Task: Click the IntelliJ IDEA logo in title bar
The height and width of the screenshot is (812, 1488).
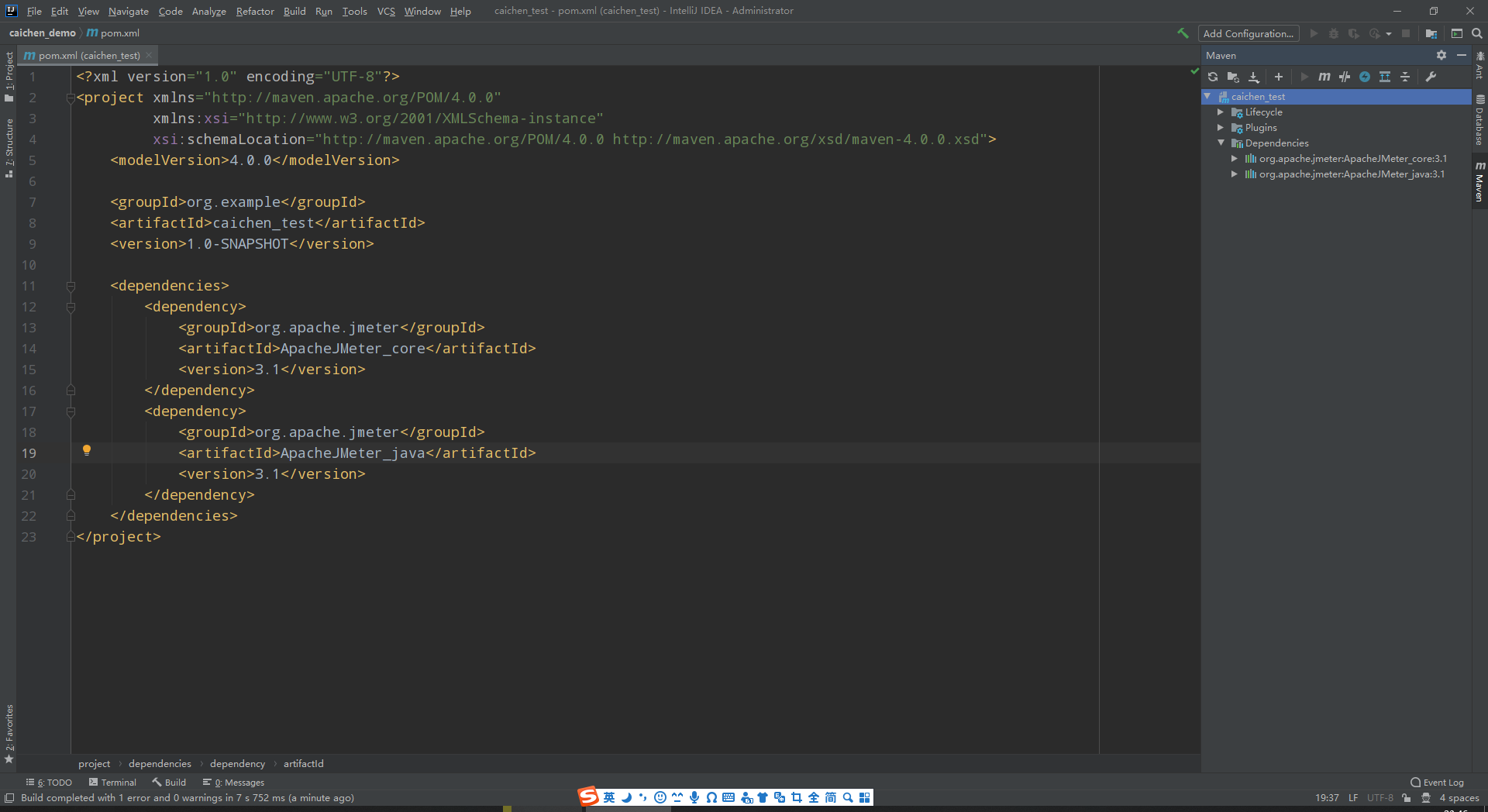Action: (x=12, y=11)
